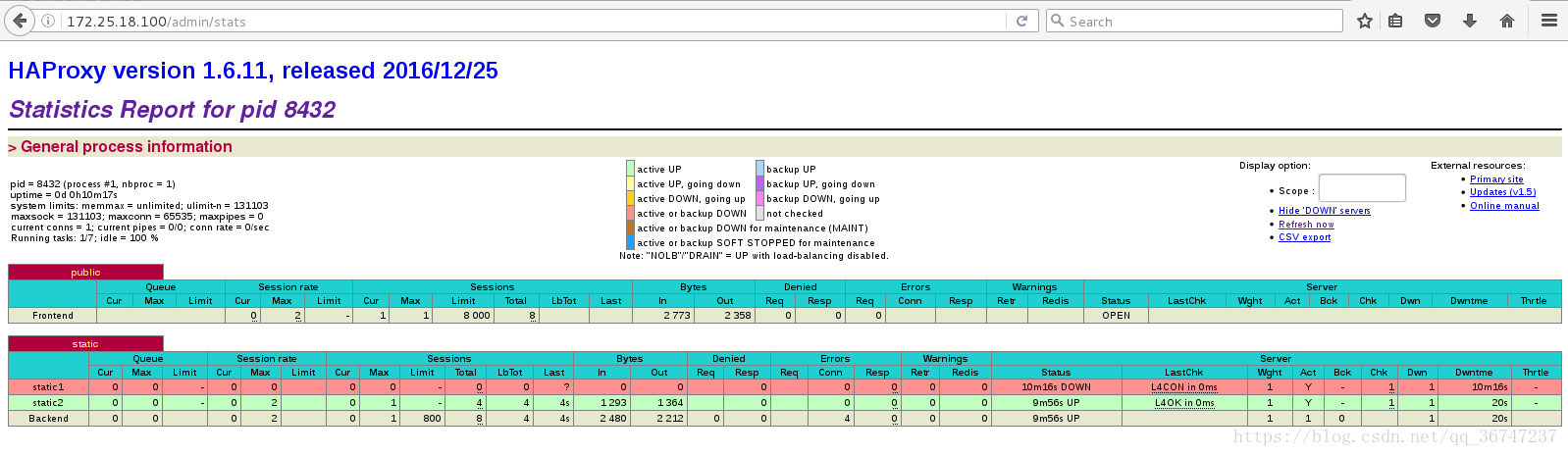The height and width of the screenshot is (456, 1568).
Task: Click the brown MAINT legend swatch
Action: [631, 228]
